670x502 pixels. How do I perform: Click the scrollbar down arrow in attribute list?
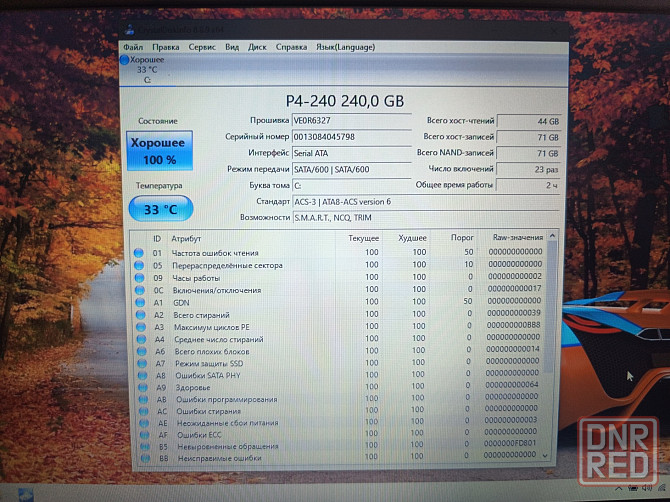[546, 456]
